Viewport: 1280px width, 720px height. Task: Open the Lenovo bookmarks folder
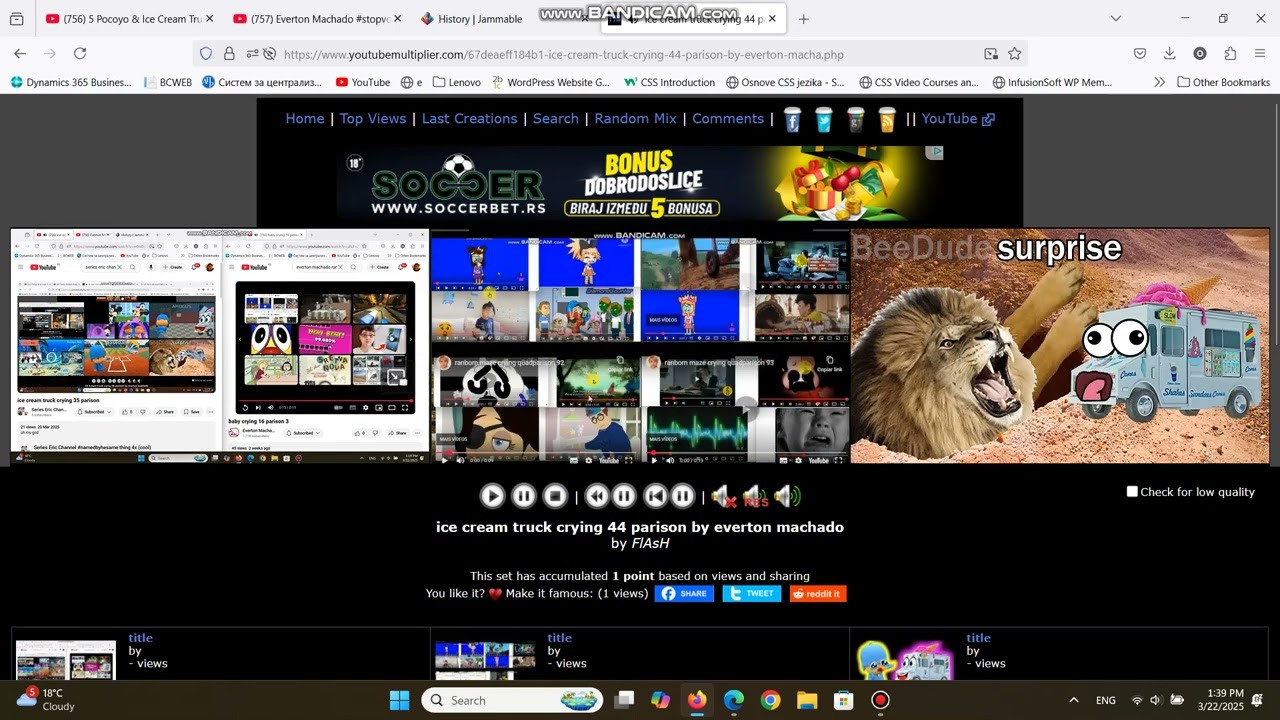pos(457,82)
